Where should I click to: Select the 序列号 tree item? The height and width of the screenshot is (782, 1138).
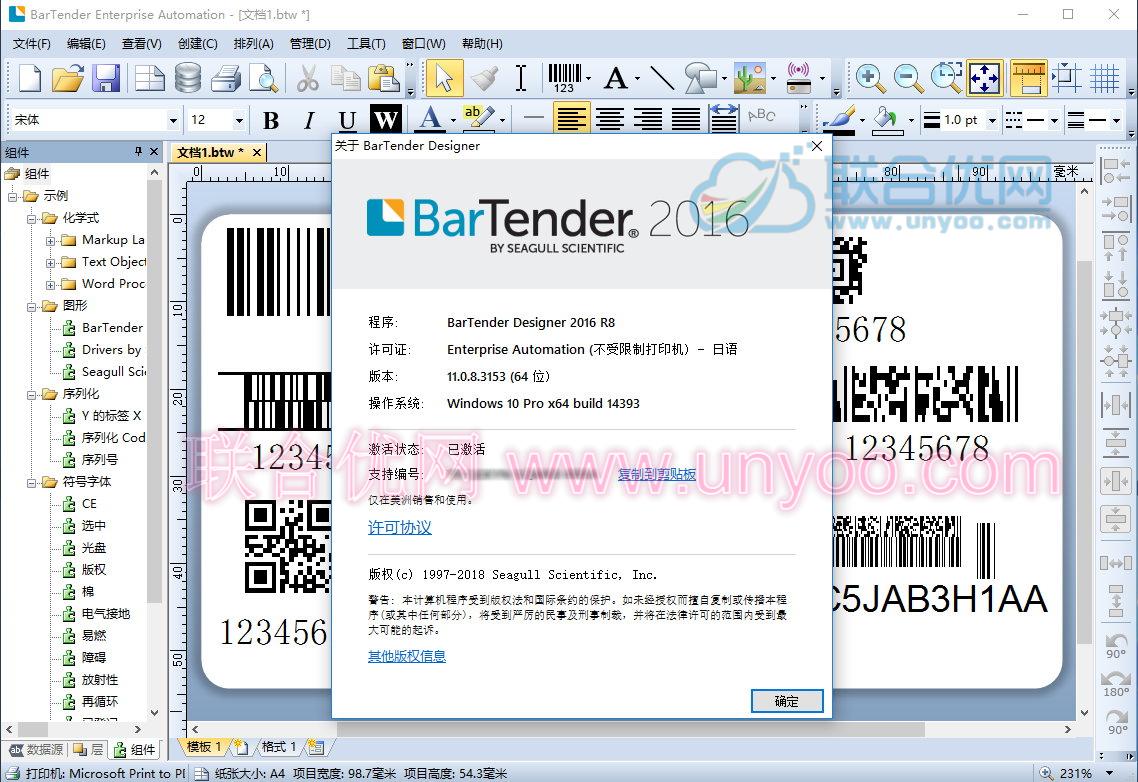click(99, 460)
